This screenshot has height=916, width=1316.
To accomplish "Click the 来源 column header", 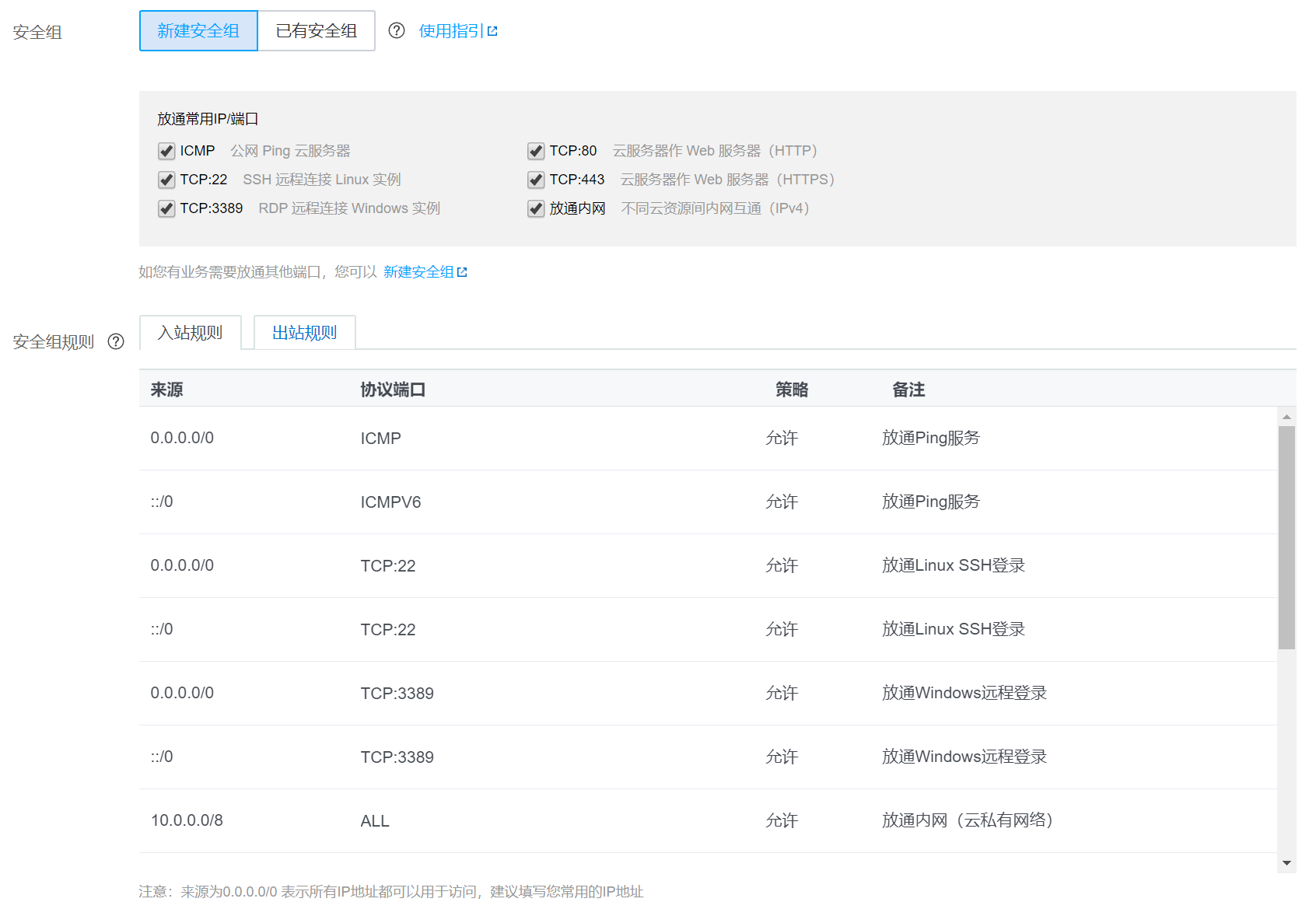I will [x=166, y=390].
